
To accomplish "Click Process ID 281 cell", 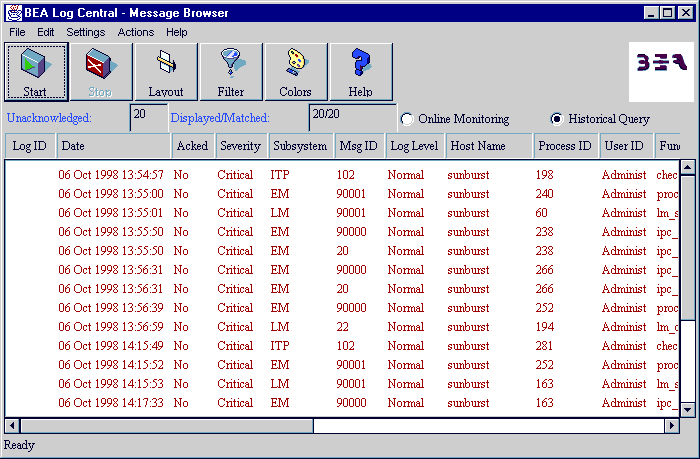I will point(544,346).
